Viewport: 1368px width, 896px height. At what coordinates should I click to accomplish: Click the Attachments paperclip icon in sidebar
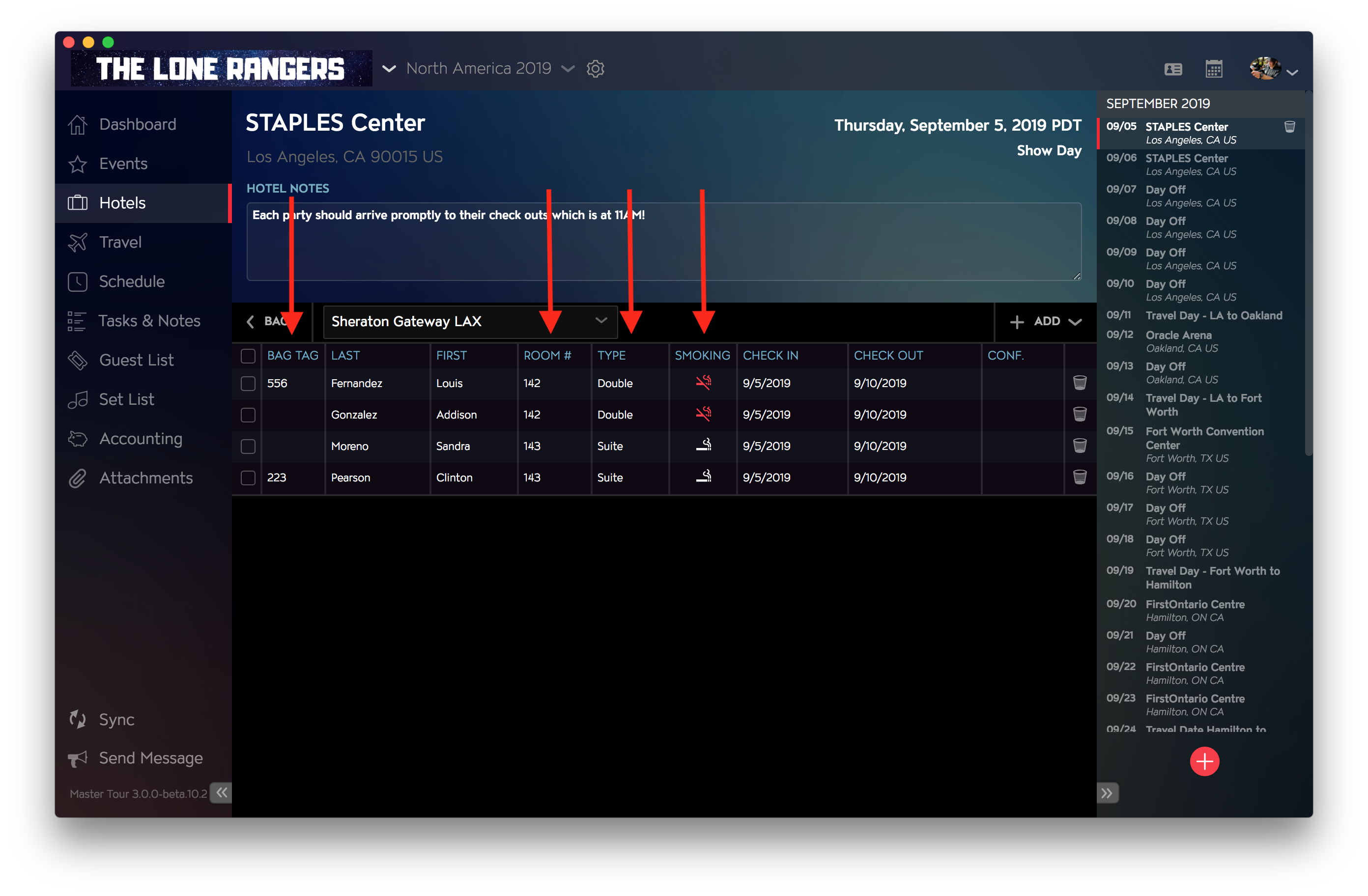coord(78,478)
